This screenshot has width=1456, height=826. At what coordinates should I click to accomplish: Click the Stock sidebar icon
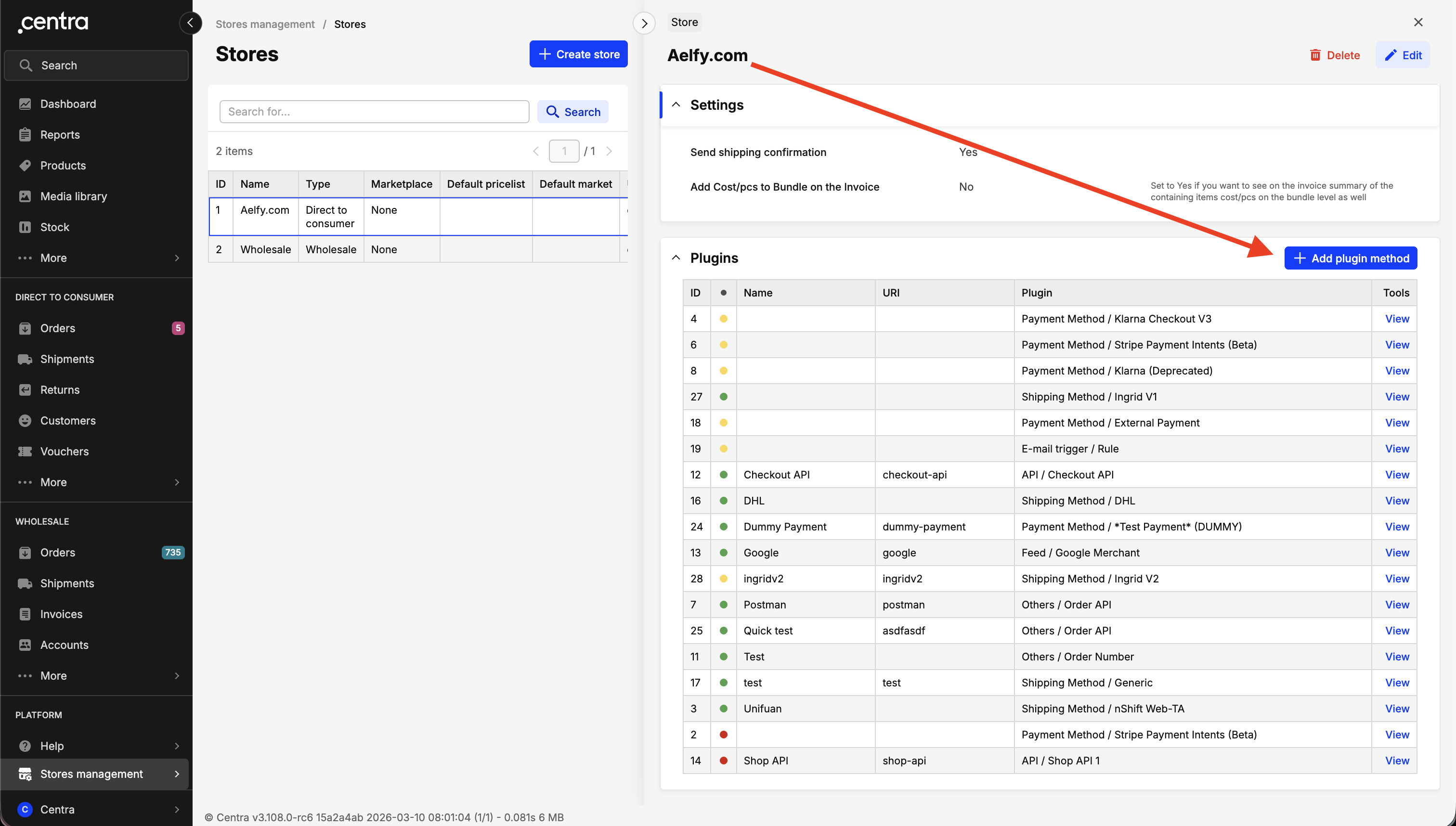pyautogui.click(x=25, y=227)
